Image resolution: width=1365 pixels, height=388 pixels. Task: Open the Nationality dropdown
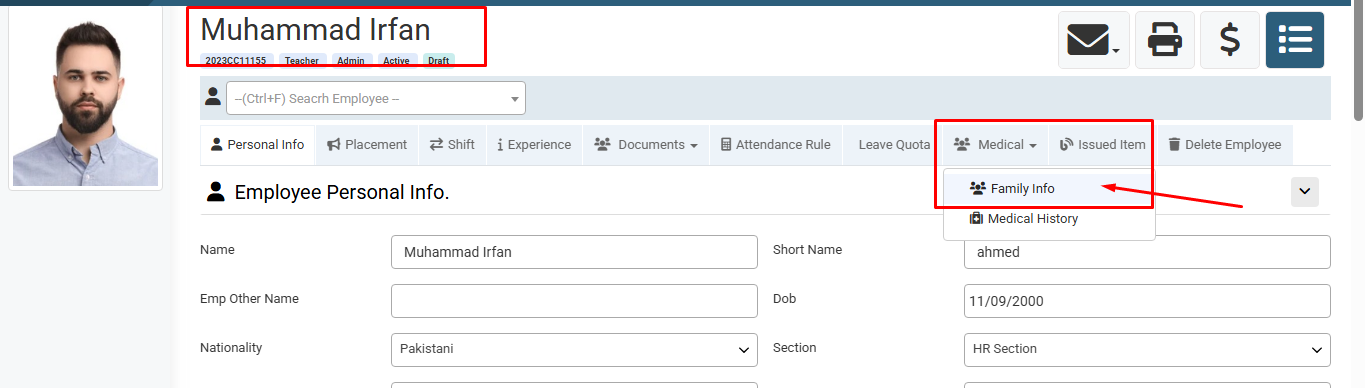pyautogui.click(x=574, y=350)
